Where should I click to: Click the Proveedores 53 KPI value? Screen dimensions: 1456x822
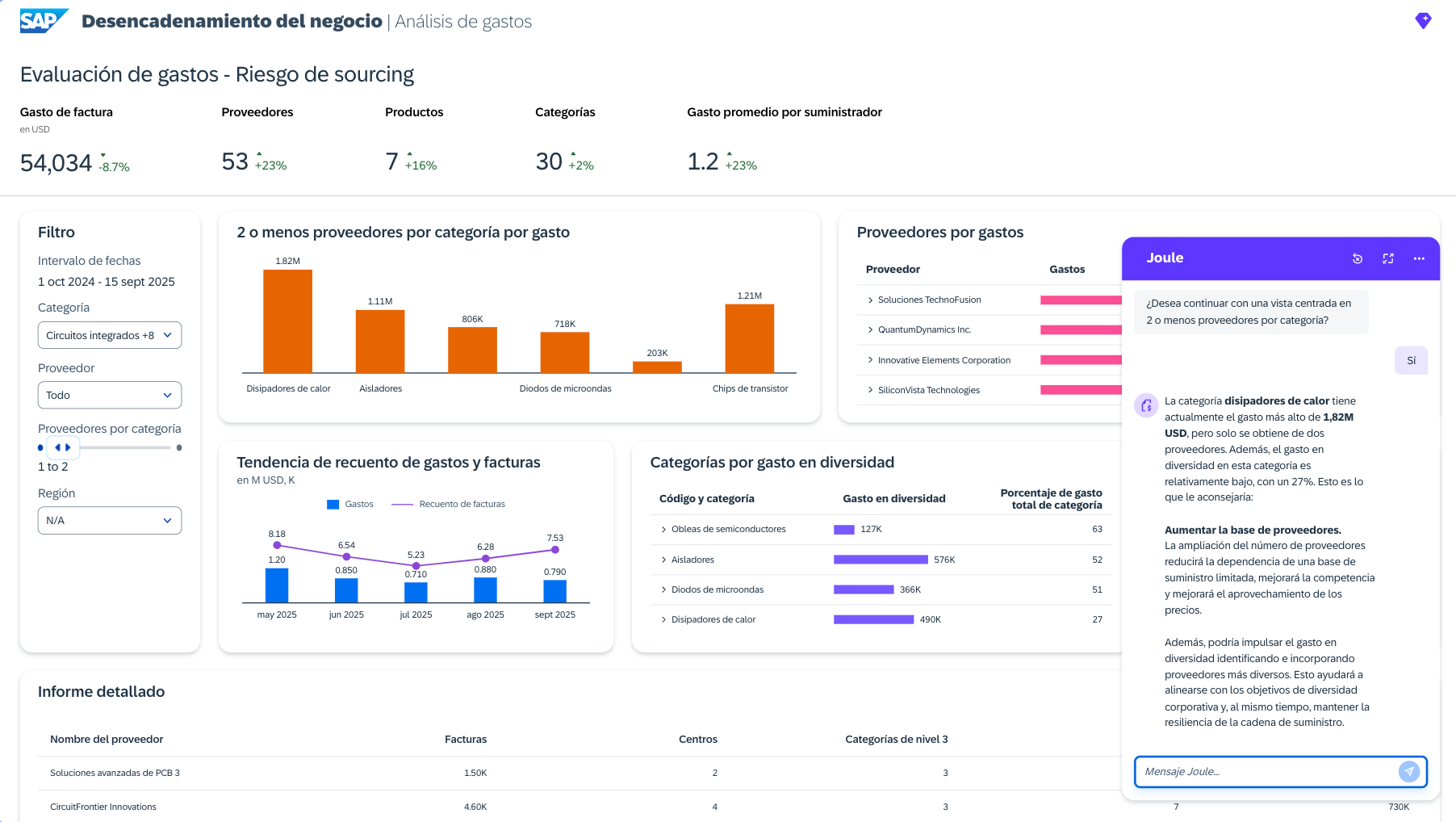click(x=235, y=161)
